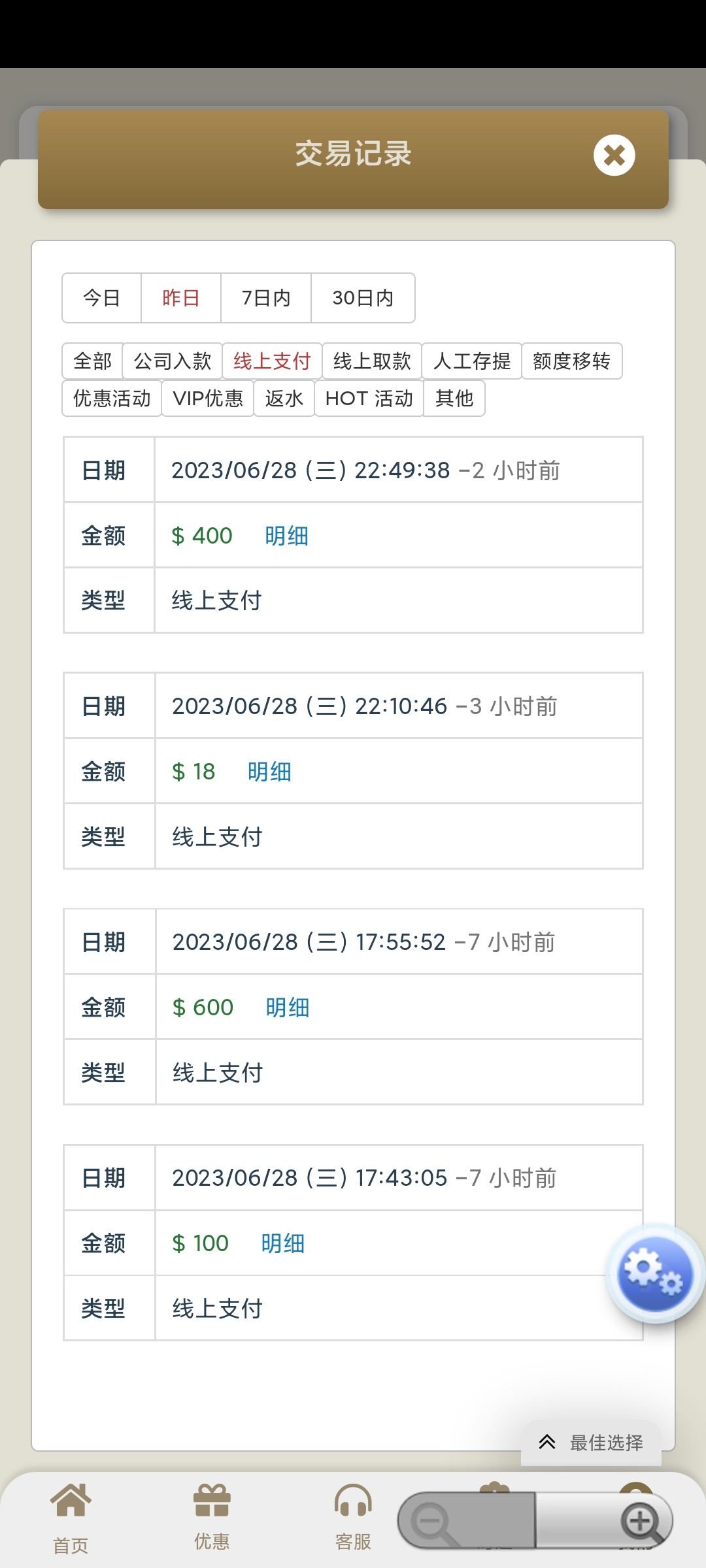Select the 今日 date filter
Viewport: 706px width, 1568px height.
(x=102, y=298)
